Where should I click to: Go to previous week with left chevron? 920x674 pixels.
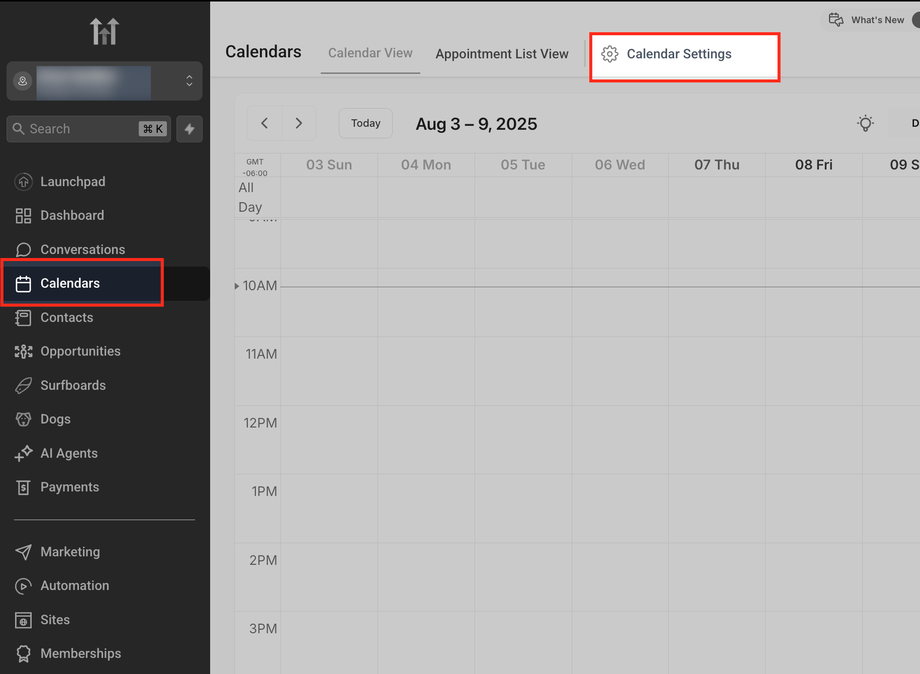(265, 123)
